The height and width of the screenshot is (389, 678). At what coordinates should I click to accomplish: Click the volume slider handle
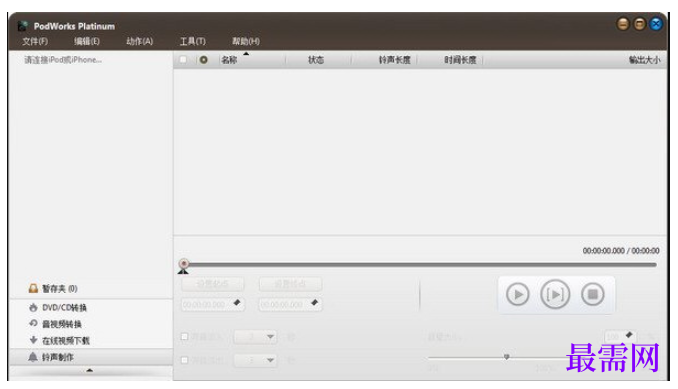point(506,357)
